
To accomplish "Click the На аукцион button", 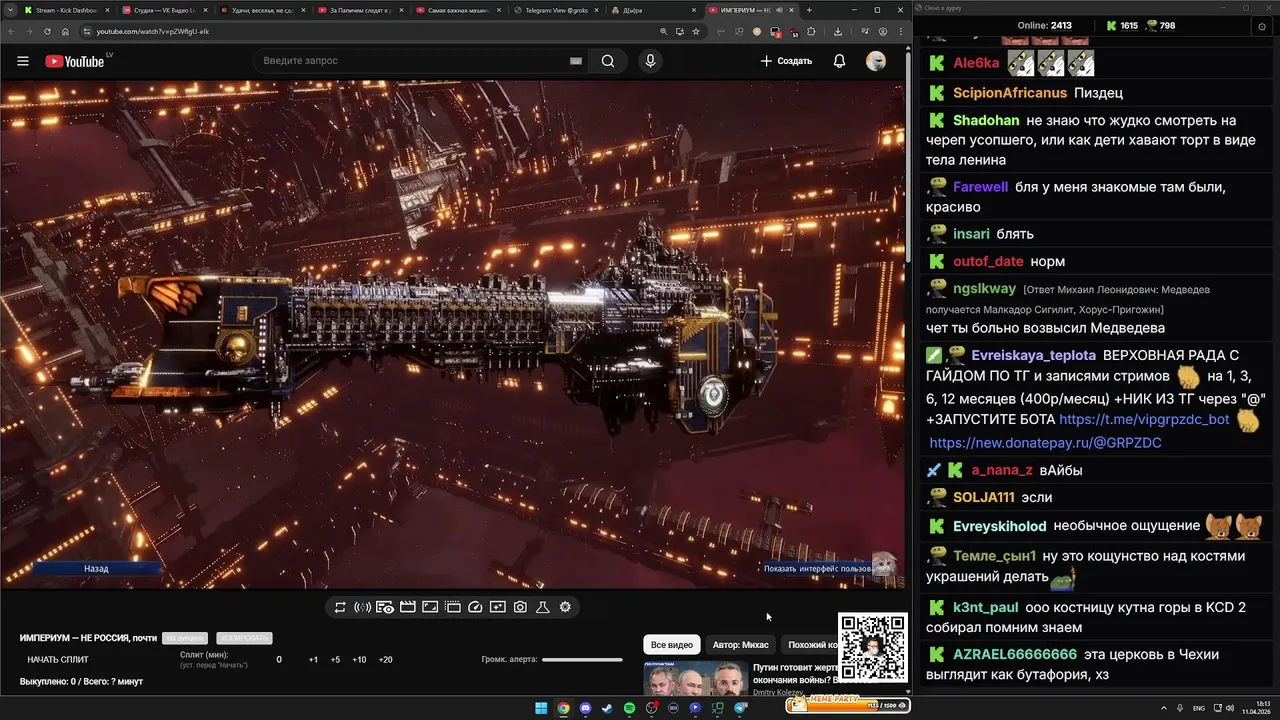I will pyautogui.click(x=185, y=638).
